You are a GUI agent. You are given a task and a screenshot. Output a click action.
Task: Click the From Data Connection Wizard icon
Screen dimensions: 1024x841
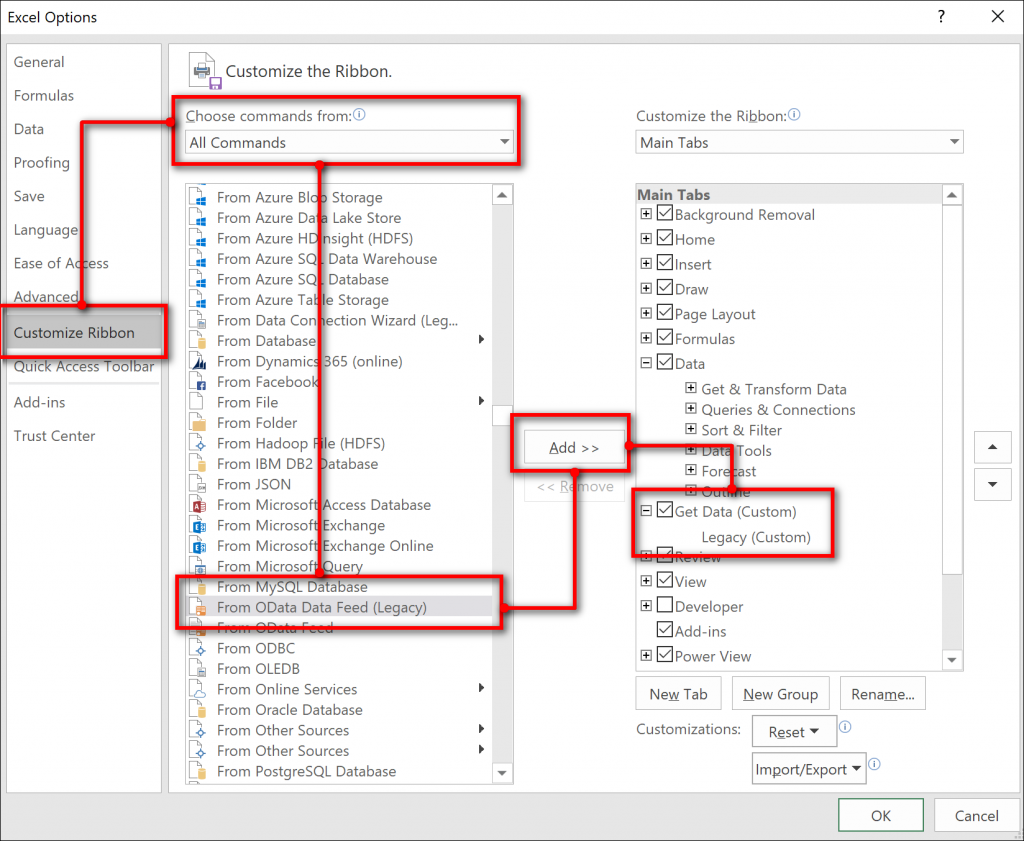click(198, 321)
